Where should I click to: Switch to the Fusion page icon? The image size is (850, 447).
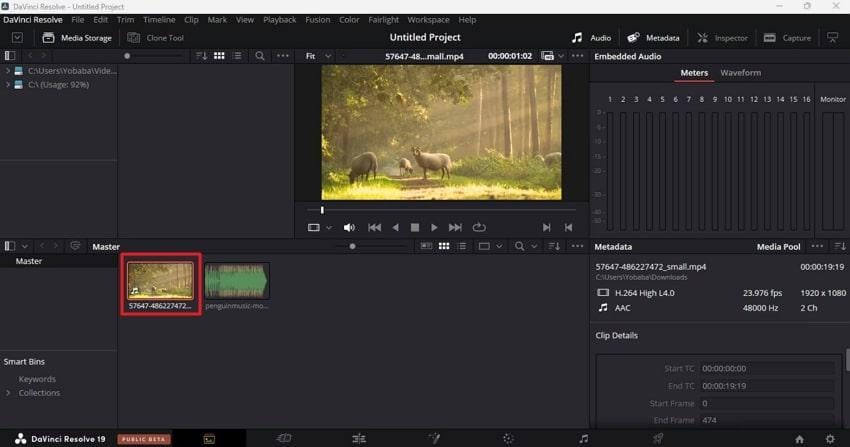pyautogui.click(x=434, y=438)
